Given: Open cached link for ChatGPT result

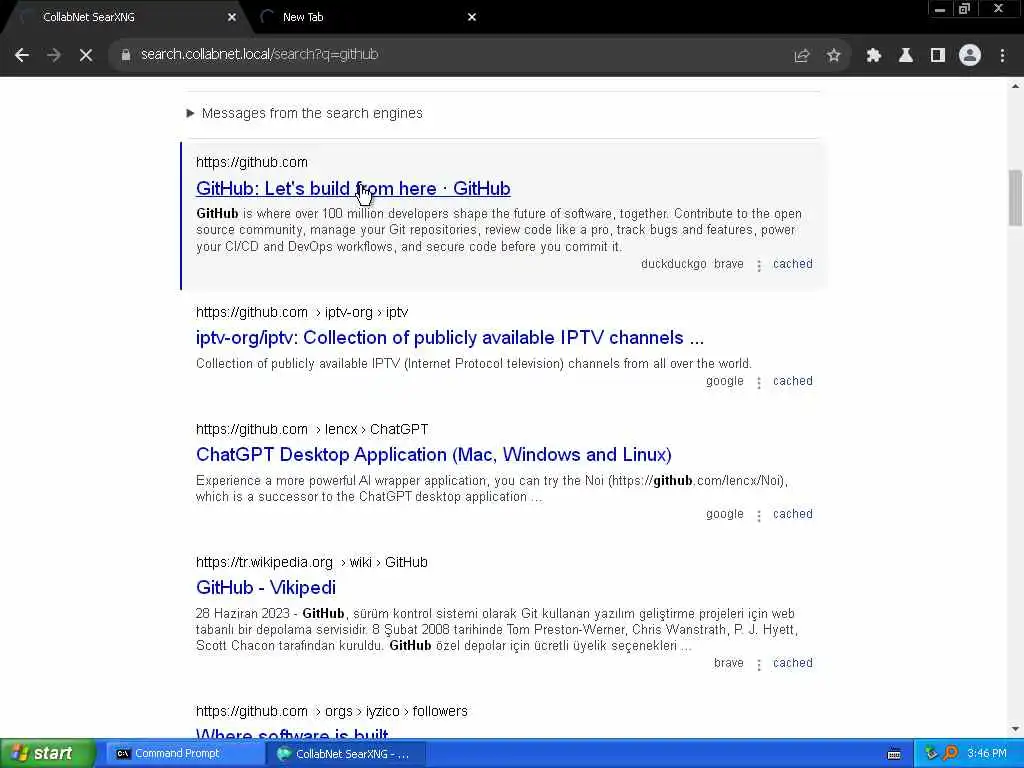Looking at the screenshot, I should click(x=793, y=514).
